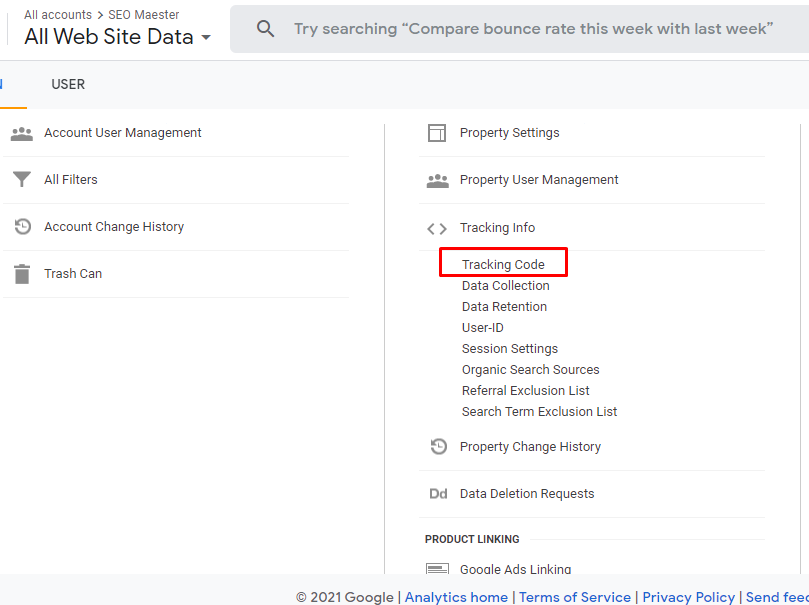Click the Account Change History clock icon
Image resolution: width=809 pixels, height=605 pixels.
pos(22,226)
